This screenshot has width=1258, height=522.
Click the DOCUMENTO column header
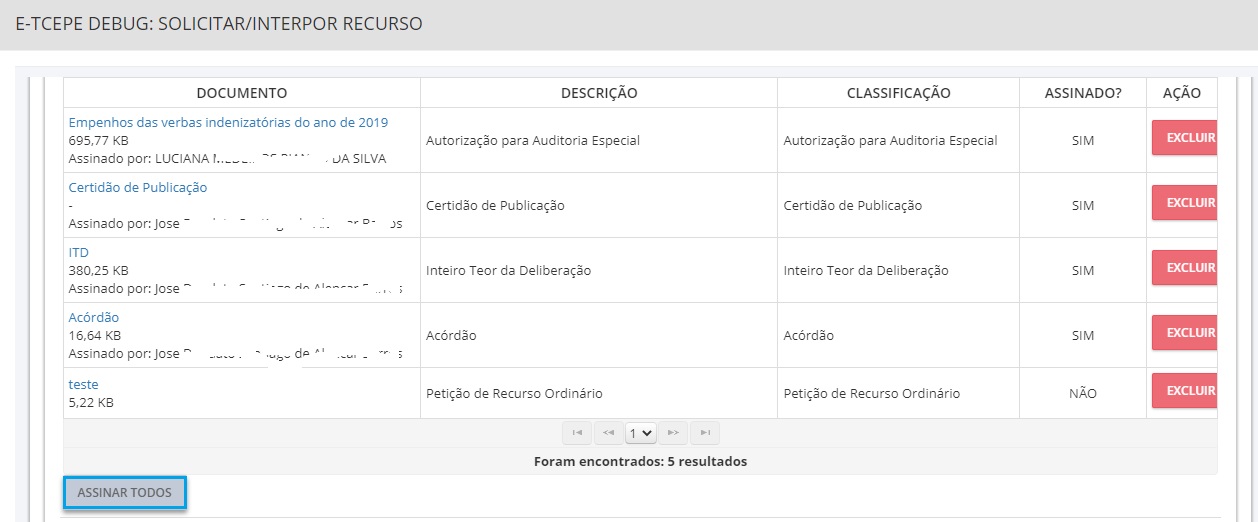click(242, 93)
